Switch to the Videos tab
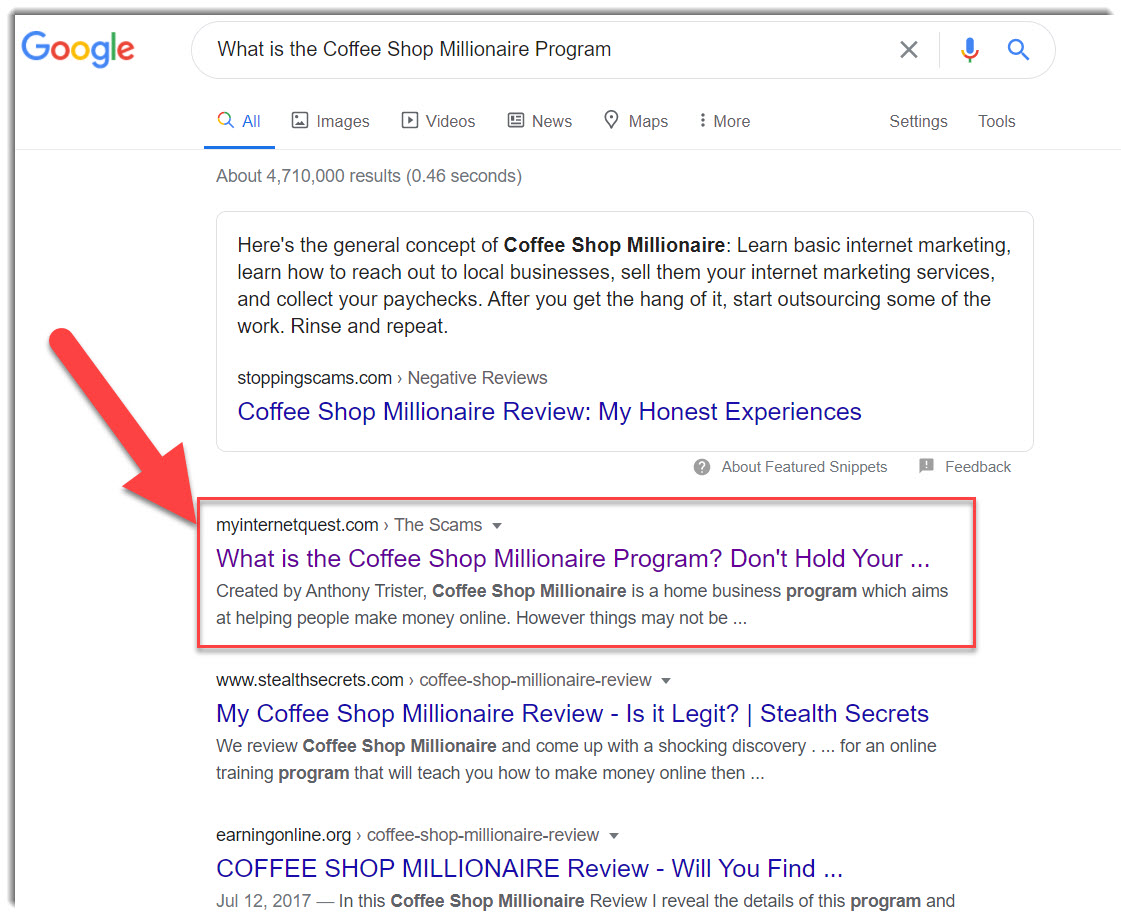This screenshot has height=915, width=1121. coord(438,121)
